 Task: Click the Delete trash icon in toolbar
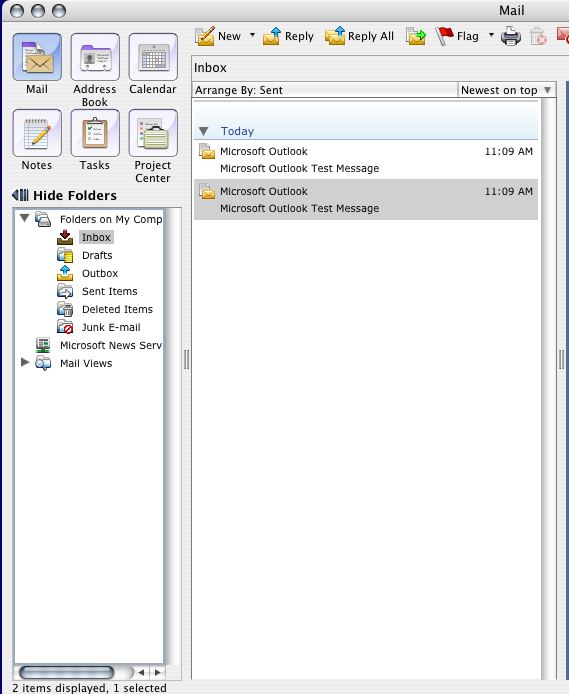point(538,36)
